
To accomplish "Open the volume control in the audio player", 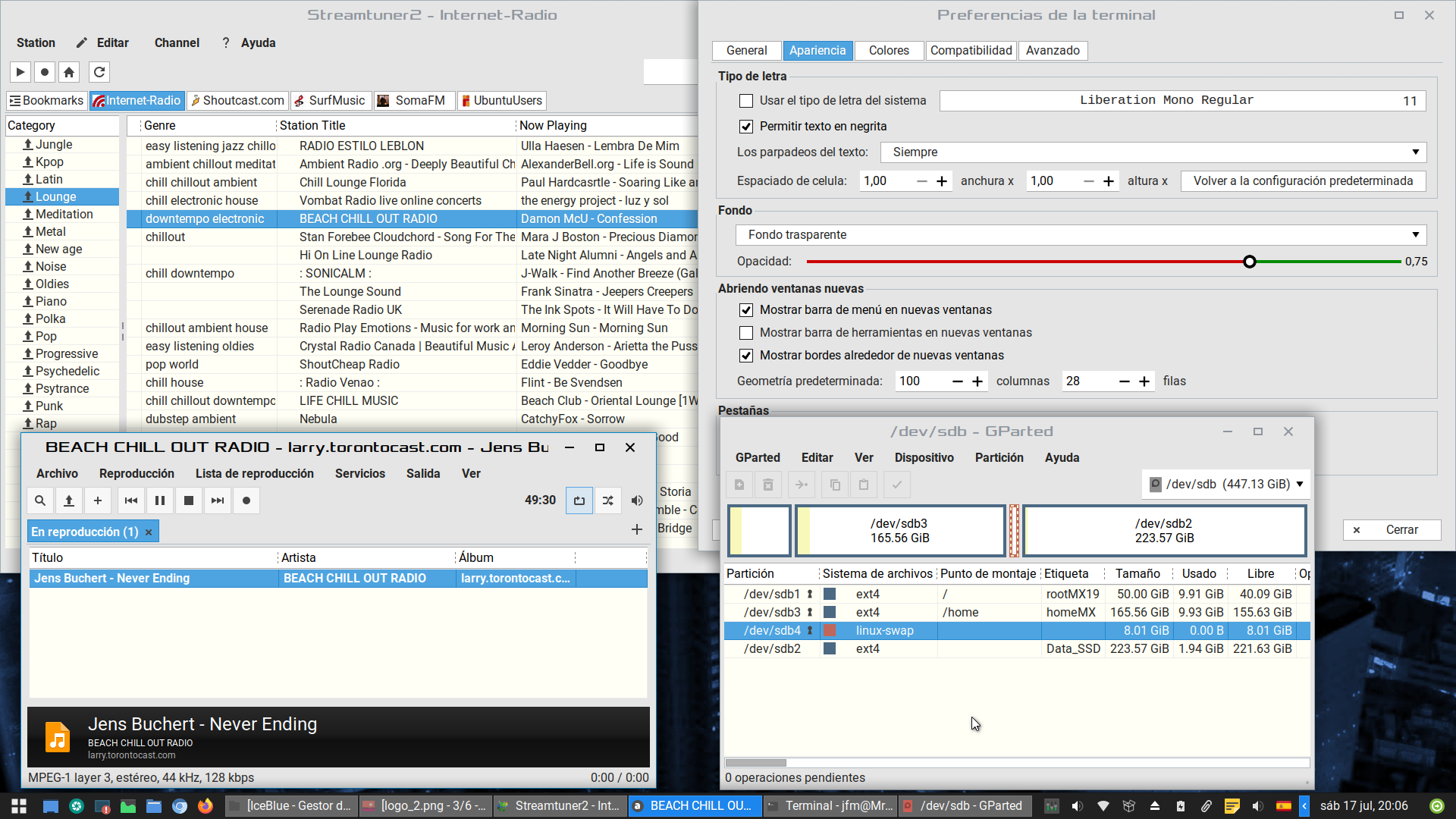I will click(x=637, y=500).
